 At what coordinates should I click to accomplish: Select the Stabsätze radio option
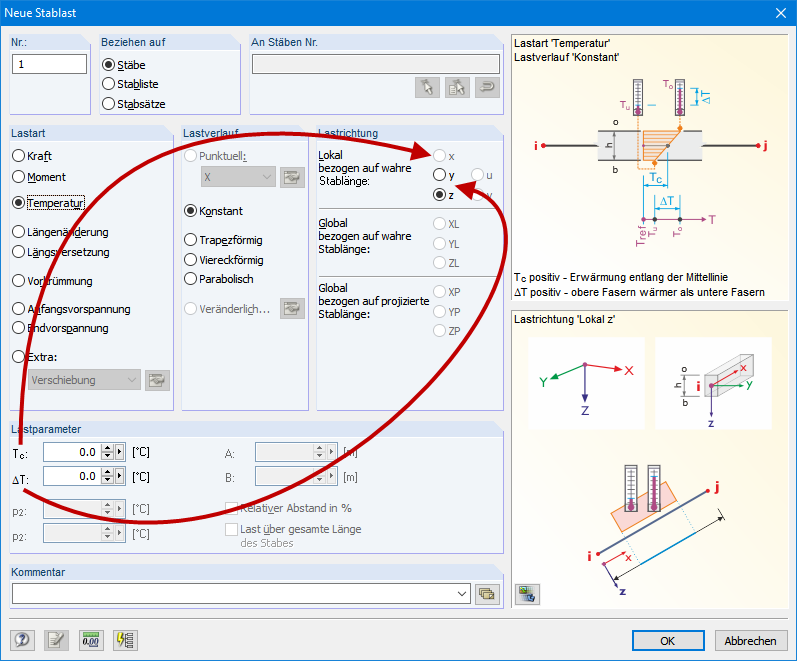(108, 103)
